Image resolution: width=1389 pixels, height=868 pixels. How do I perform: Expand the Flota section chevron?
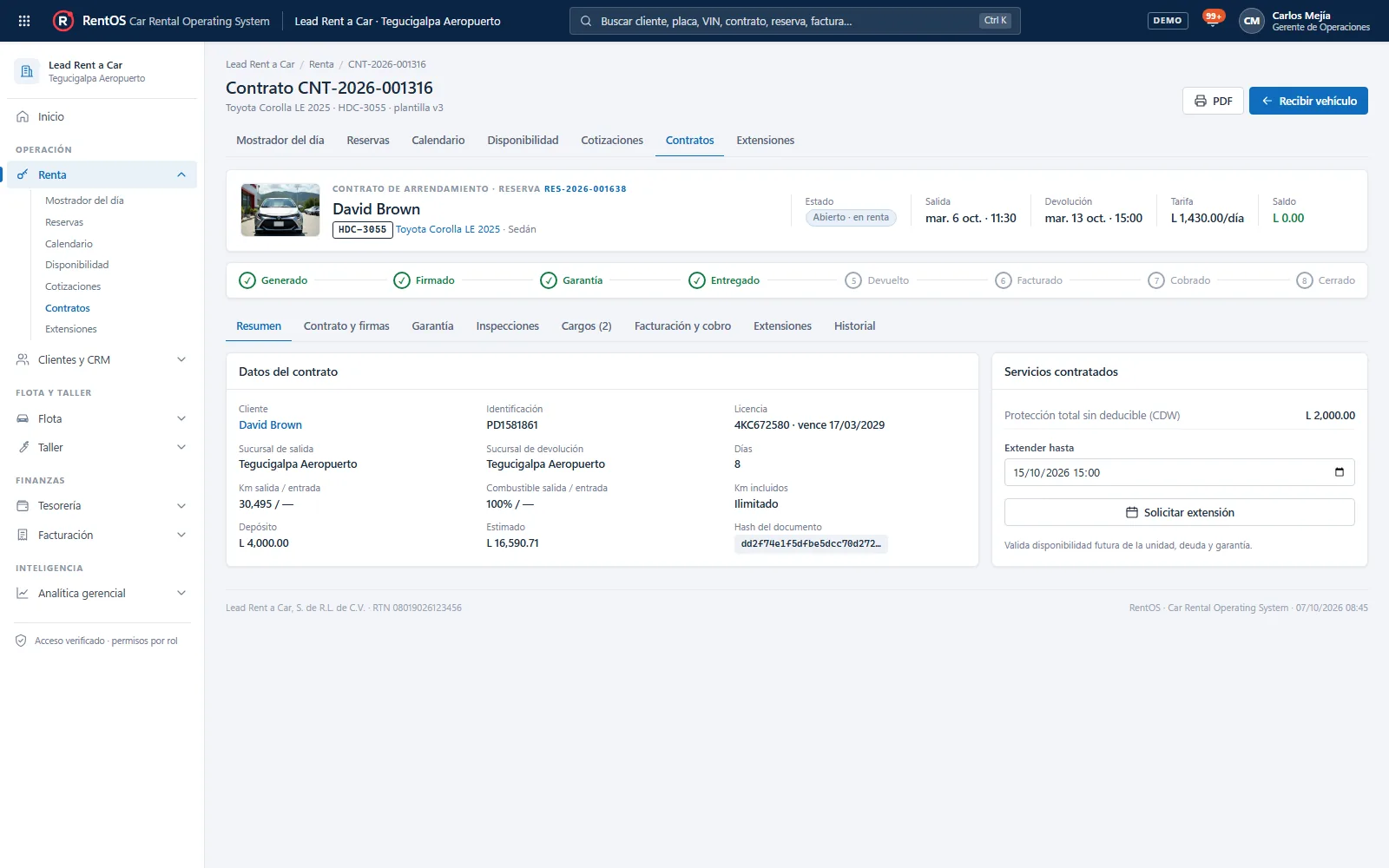click(181, 418)
